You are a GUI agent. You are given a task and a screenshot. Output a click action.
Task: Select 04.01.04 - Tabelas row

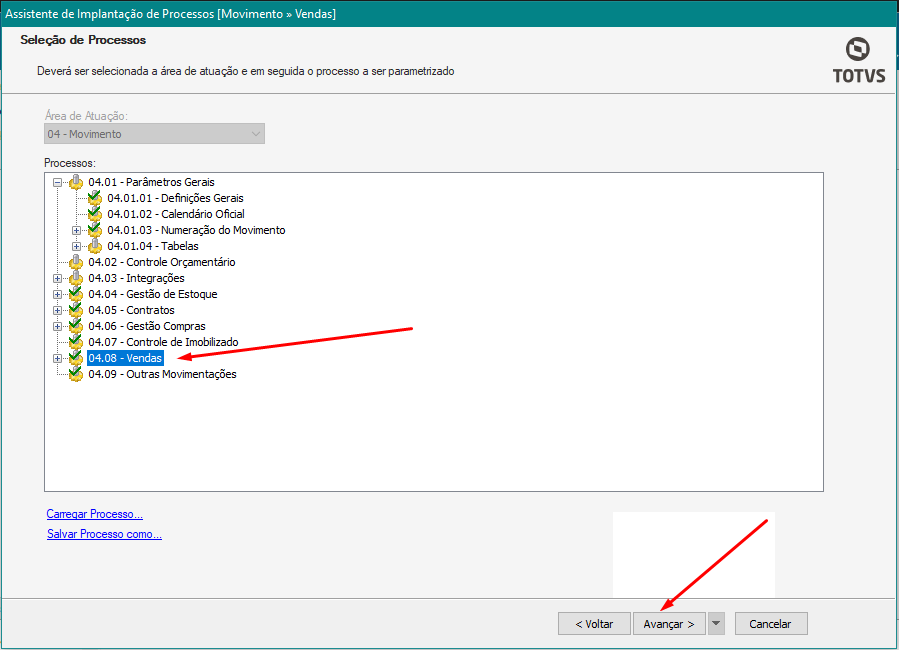pyautogui.click(x=153, y=246)
